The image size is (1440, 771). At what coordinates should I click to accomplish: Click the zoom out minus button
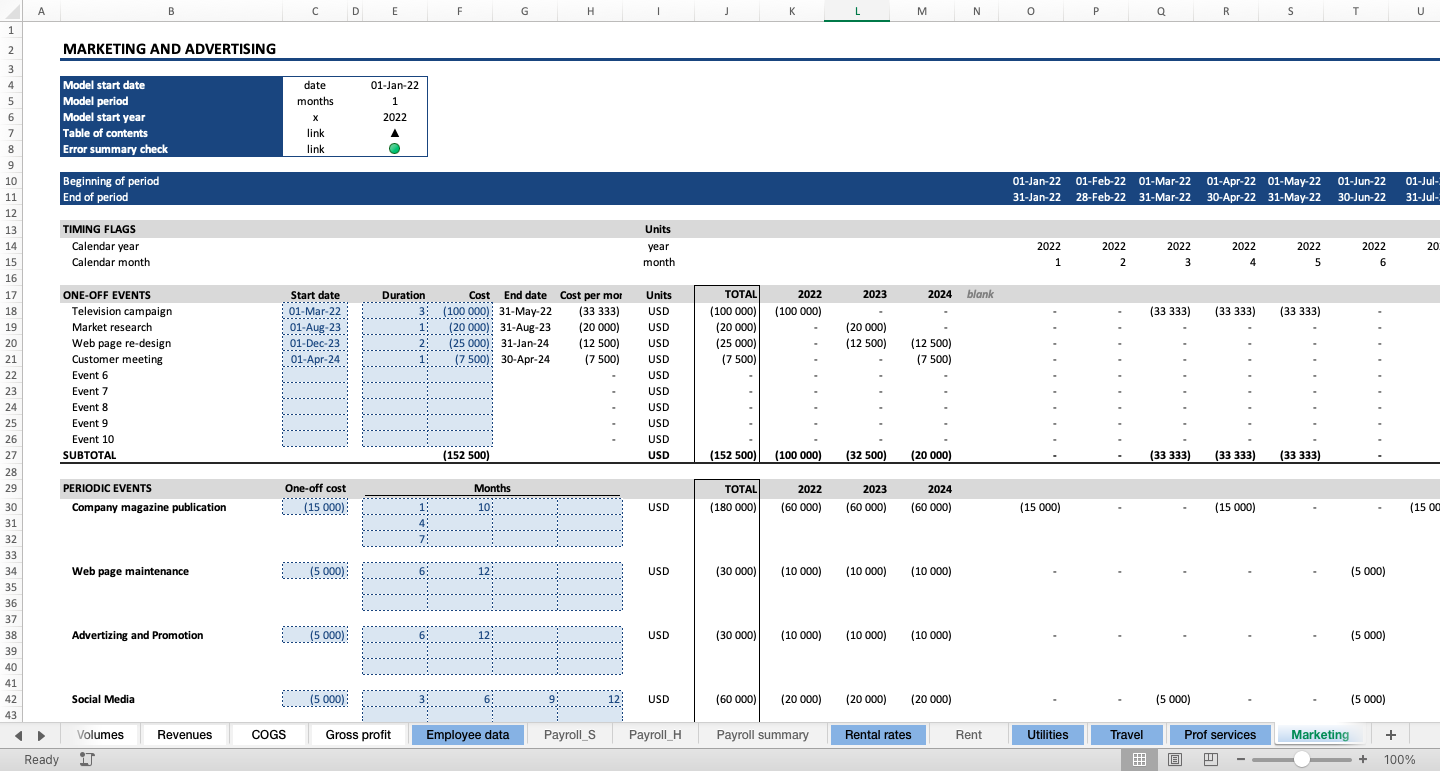tap(1240, 760)
